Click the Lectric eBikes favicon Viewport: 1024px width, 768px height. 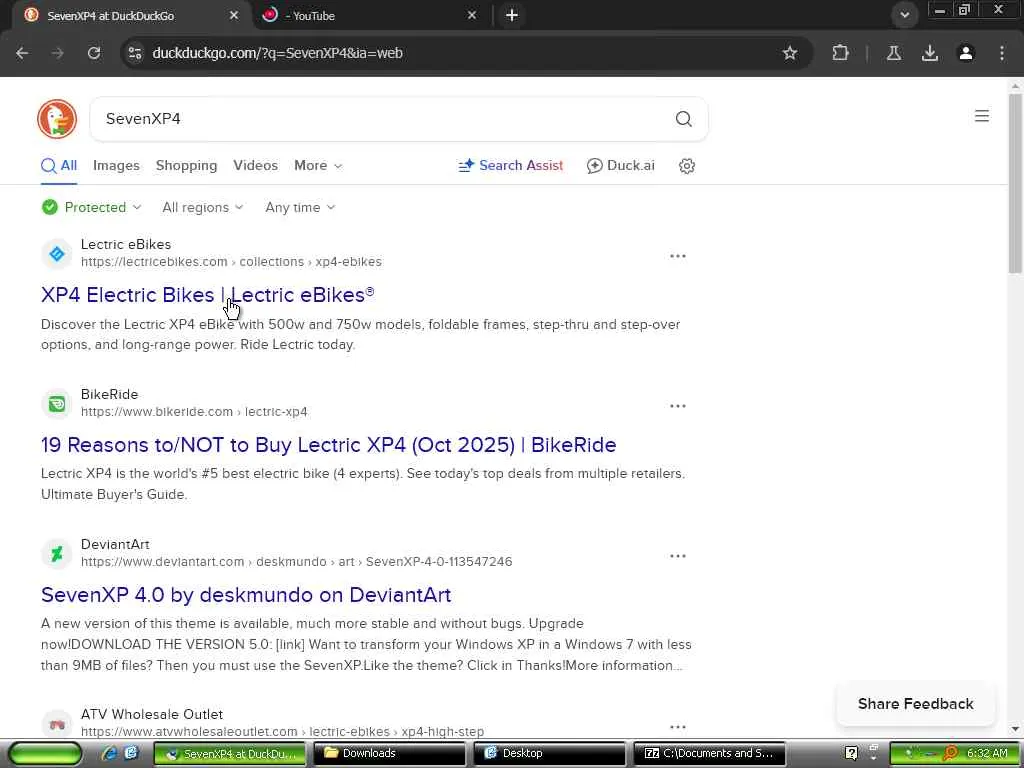pyautogui.click(x=57, y=254)
